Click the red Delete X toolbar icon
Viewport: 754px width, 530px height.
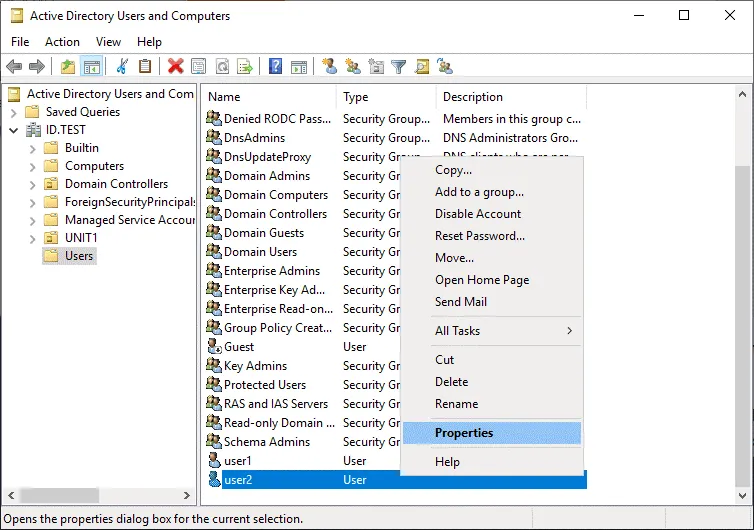[x=175, y=67]
